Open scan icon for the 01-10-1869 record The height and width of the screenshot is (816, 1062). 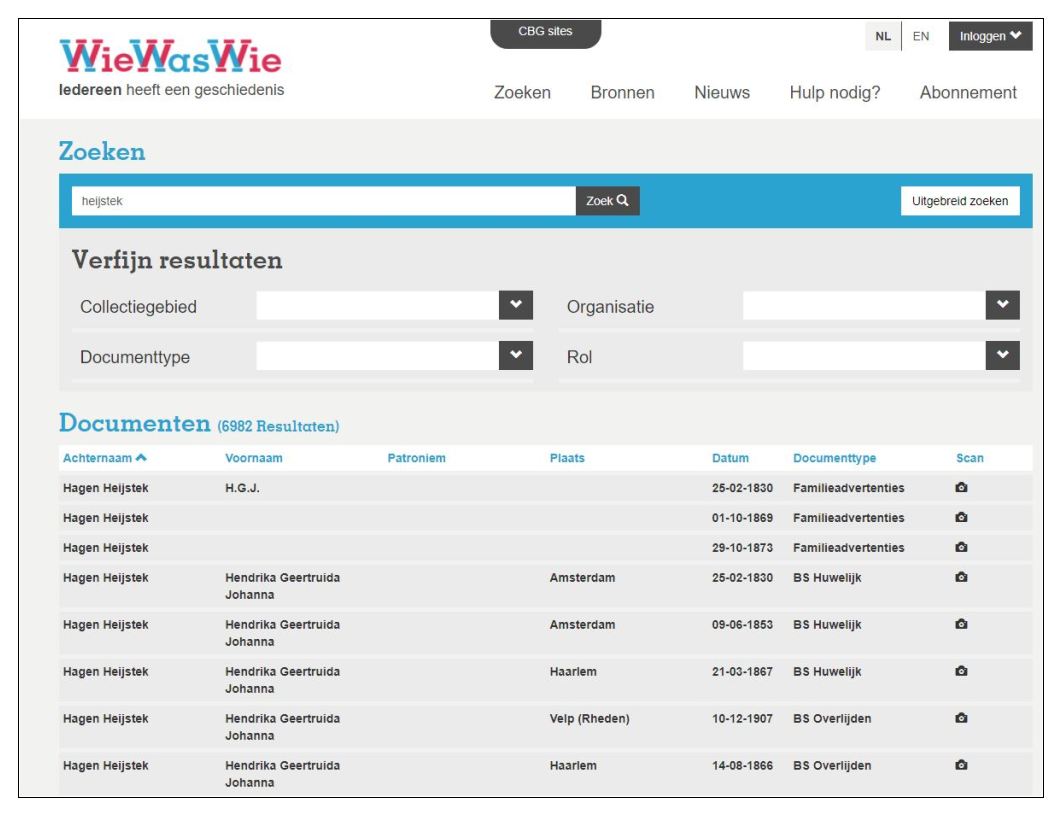coord(961,518)
